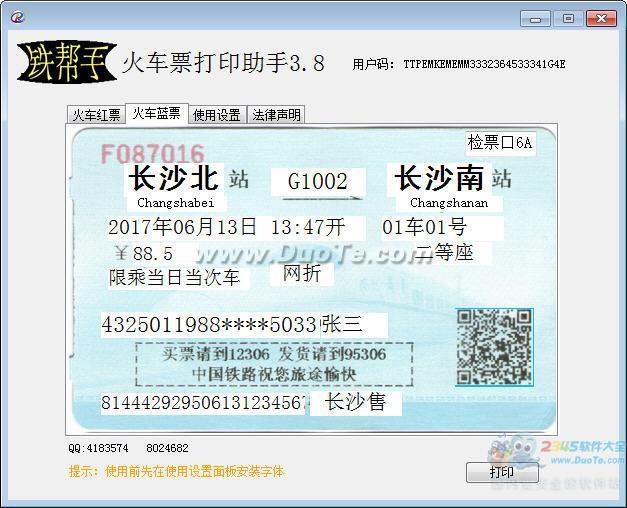
Task: Click the QR code on ticket
Action: [x=494, y=347]
